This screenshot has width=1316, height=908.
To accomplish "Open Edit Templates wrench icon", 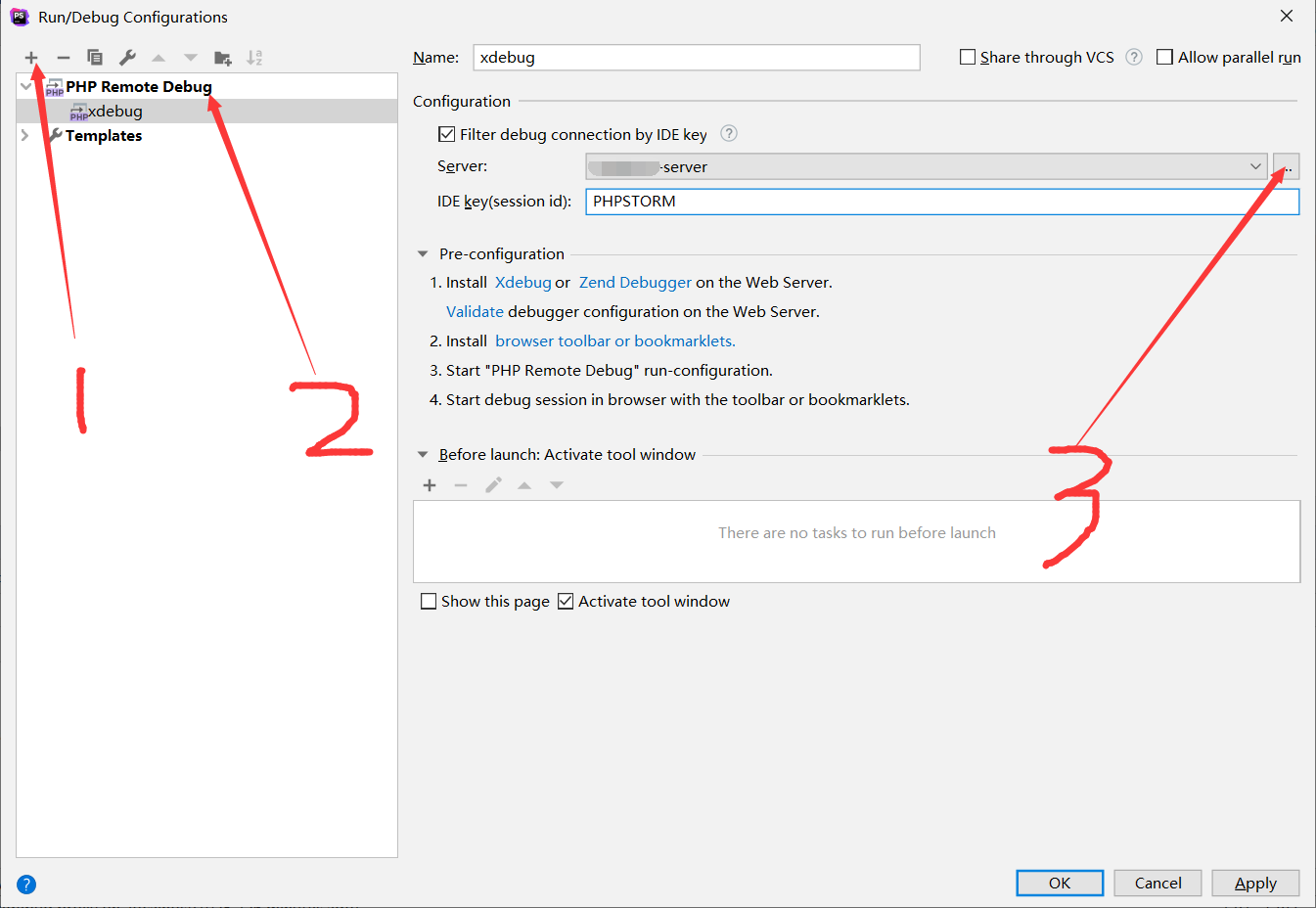I will tap(127, 58).
